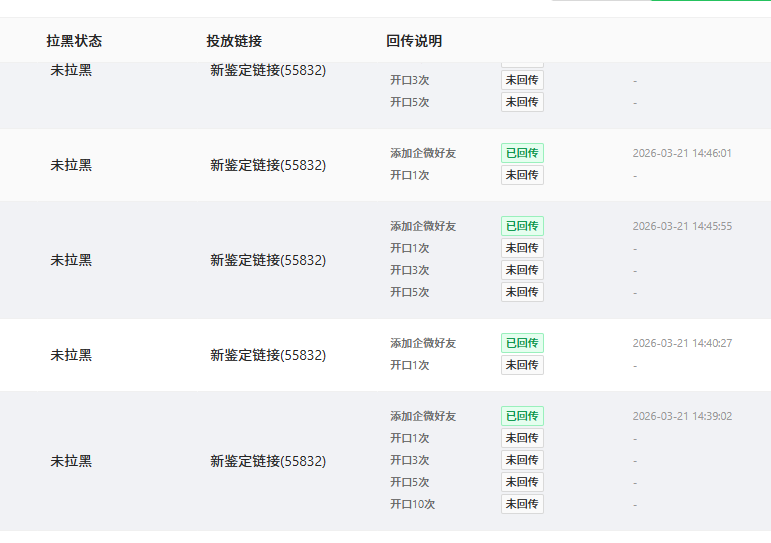Click the 回传说明 column header

414,41
